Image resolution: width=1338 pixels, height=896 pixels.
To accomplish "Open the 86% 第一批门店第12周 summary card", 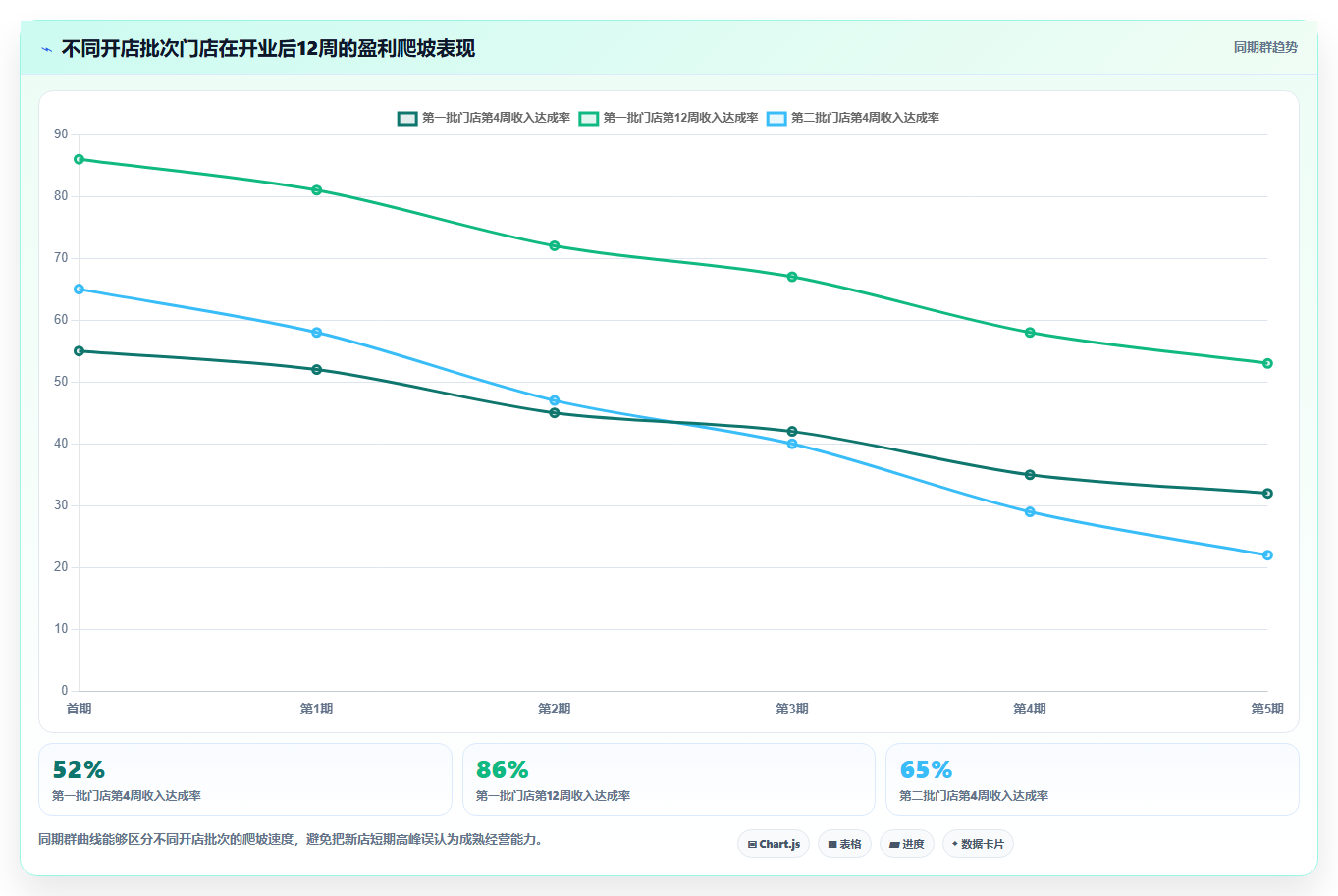I will point(669,779).
